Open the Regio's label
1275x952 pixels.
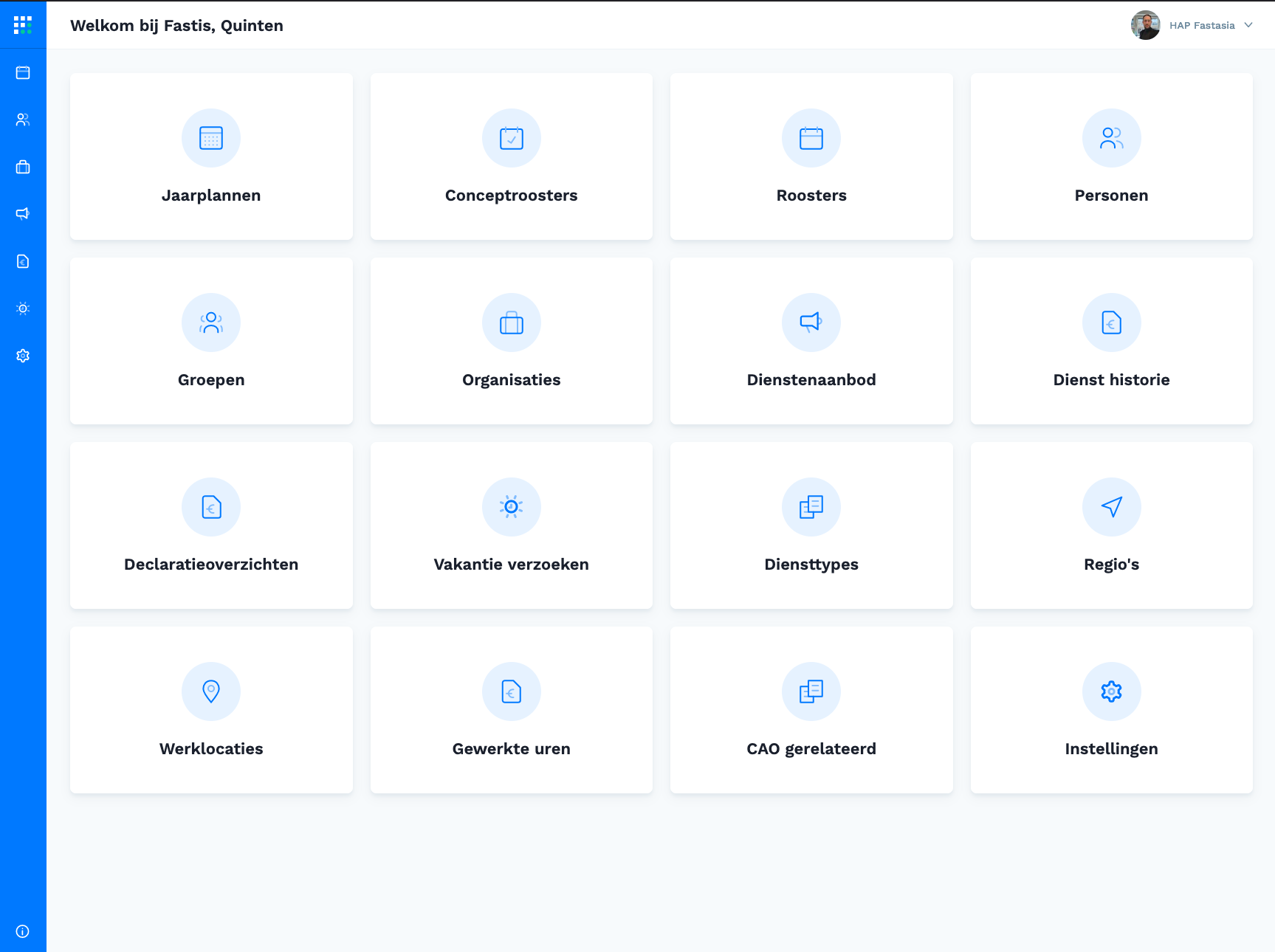[x=1112, y=565]
